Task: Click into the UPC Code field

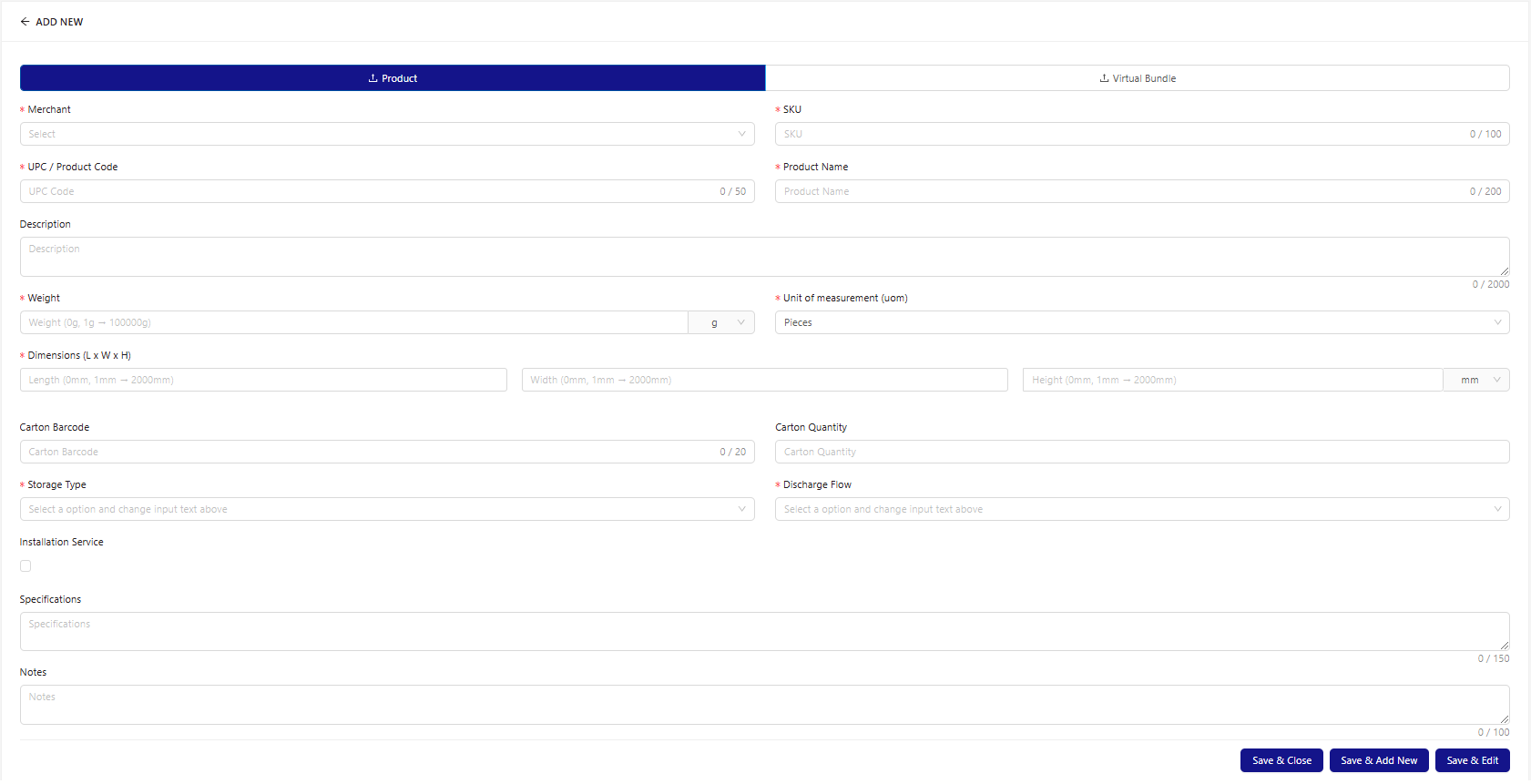Action: tap(387, 191)
